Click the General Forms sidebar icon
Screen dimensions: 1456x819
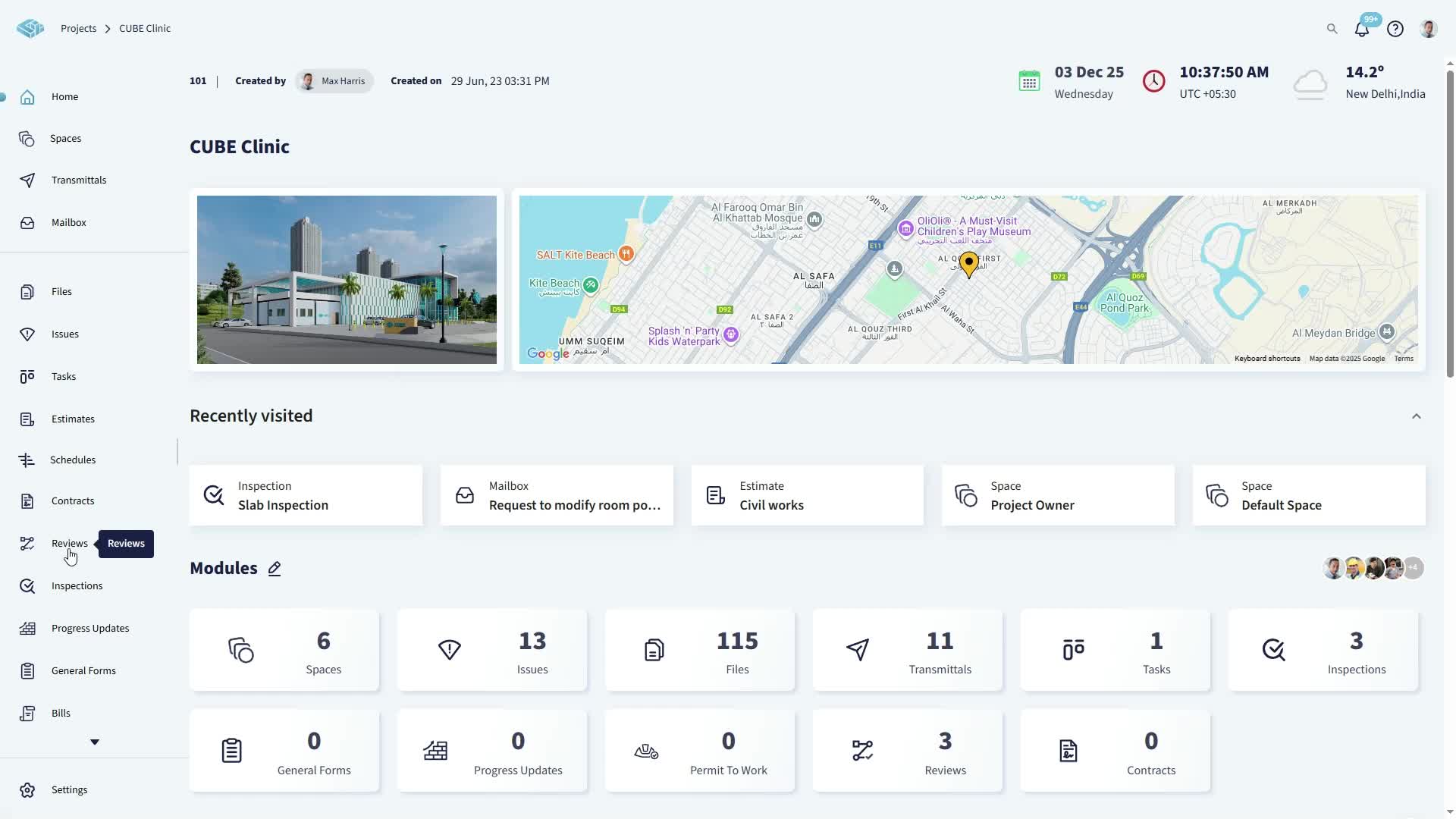pyautogui.click(x=27, y=671)
